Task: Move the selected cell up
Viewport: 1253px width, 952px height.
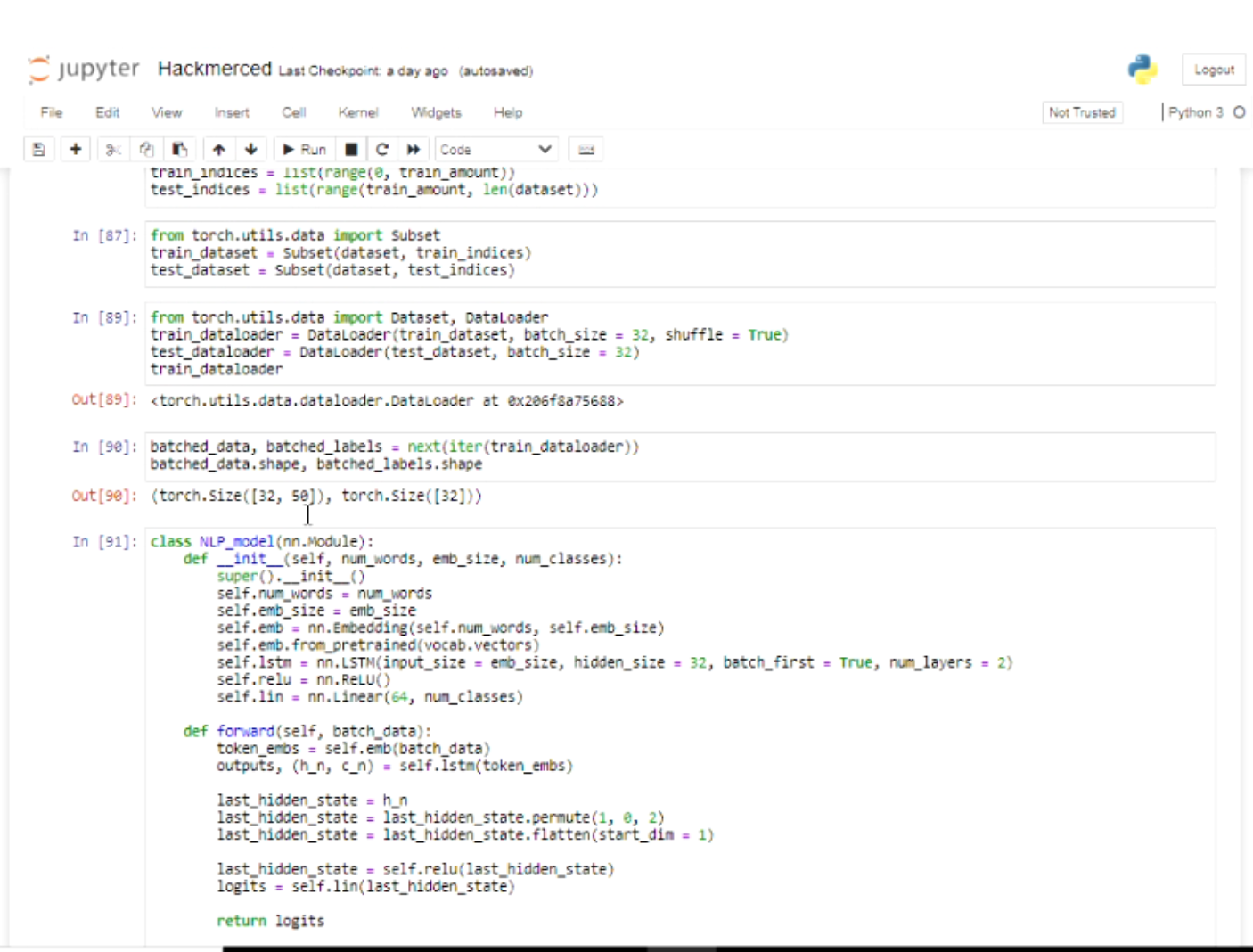Action: [x=219, y=150]
